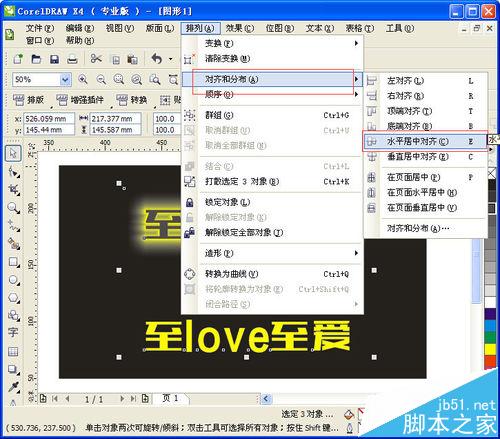Screen dimensions: 500x439
Task: Select the Shape tool
Action: click(14, 172)
